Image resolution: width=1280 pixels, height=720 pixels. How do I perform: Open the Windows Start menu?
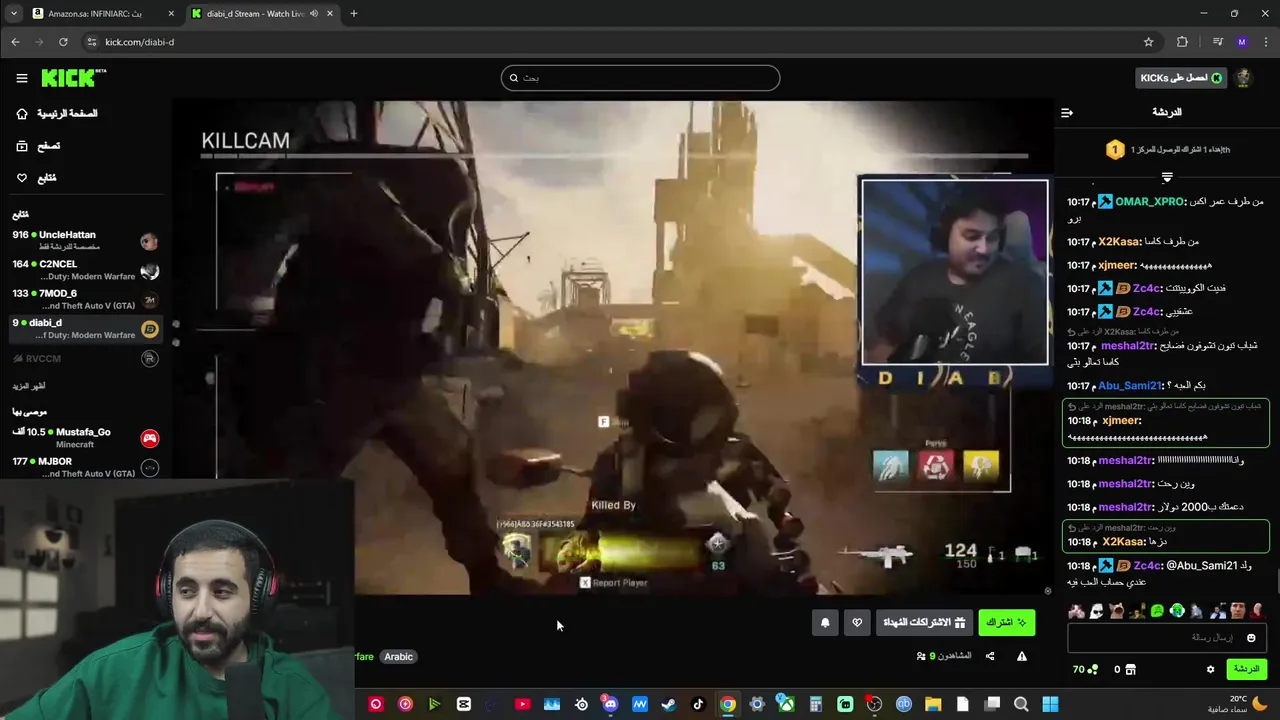pos(1050,704)
